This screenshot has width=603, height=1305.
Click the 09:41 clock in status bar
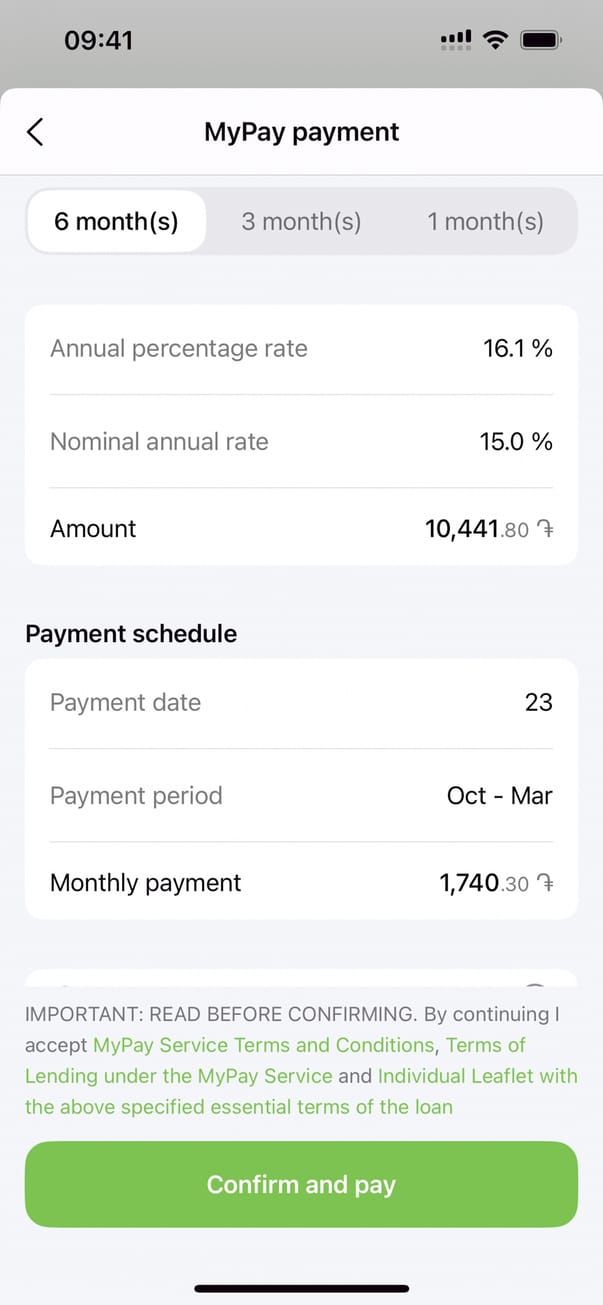(x=98, y=40)
